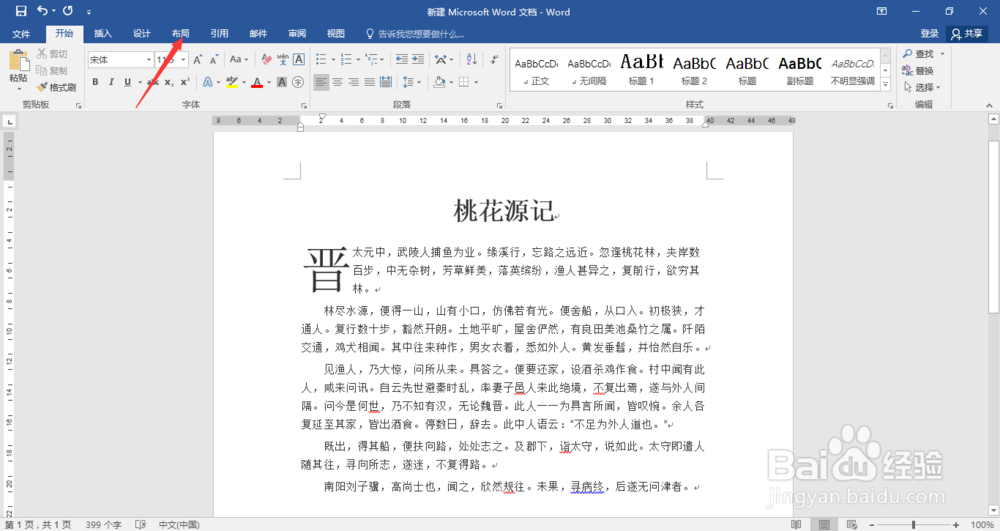Switch to the Layout (布局) tab
The height and width of the screenshot is (531, 1000).
pos(180,34)
